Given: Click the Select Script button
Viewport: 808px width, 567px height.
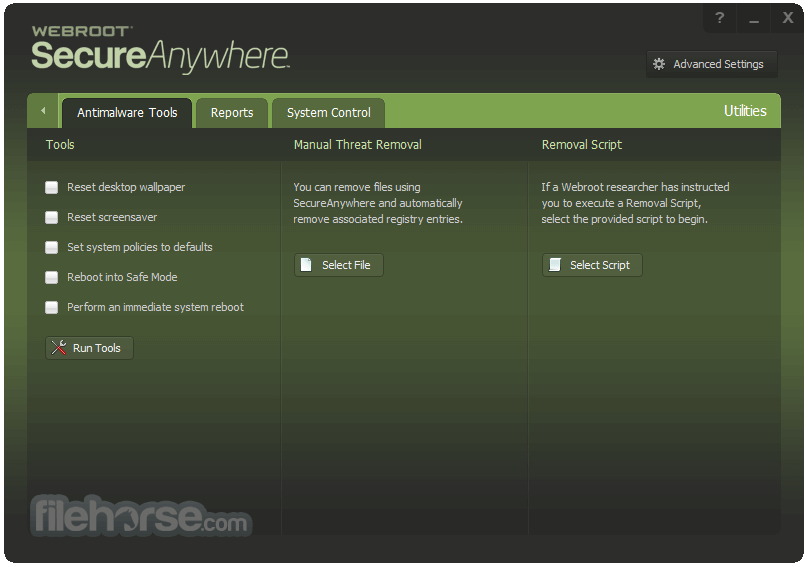Looking at the screenshot, I should click(592, 265).
